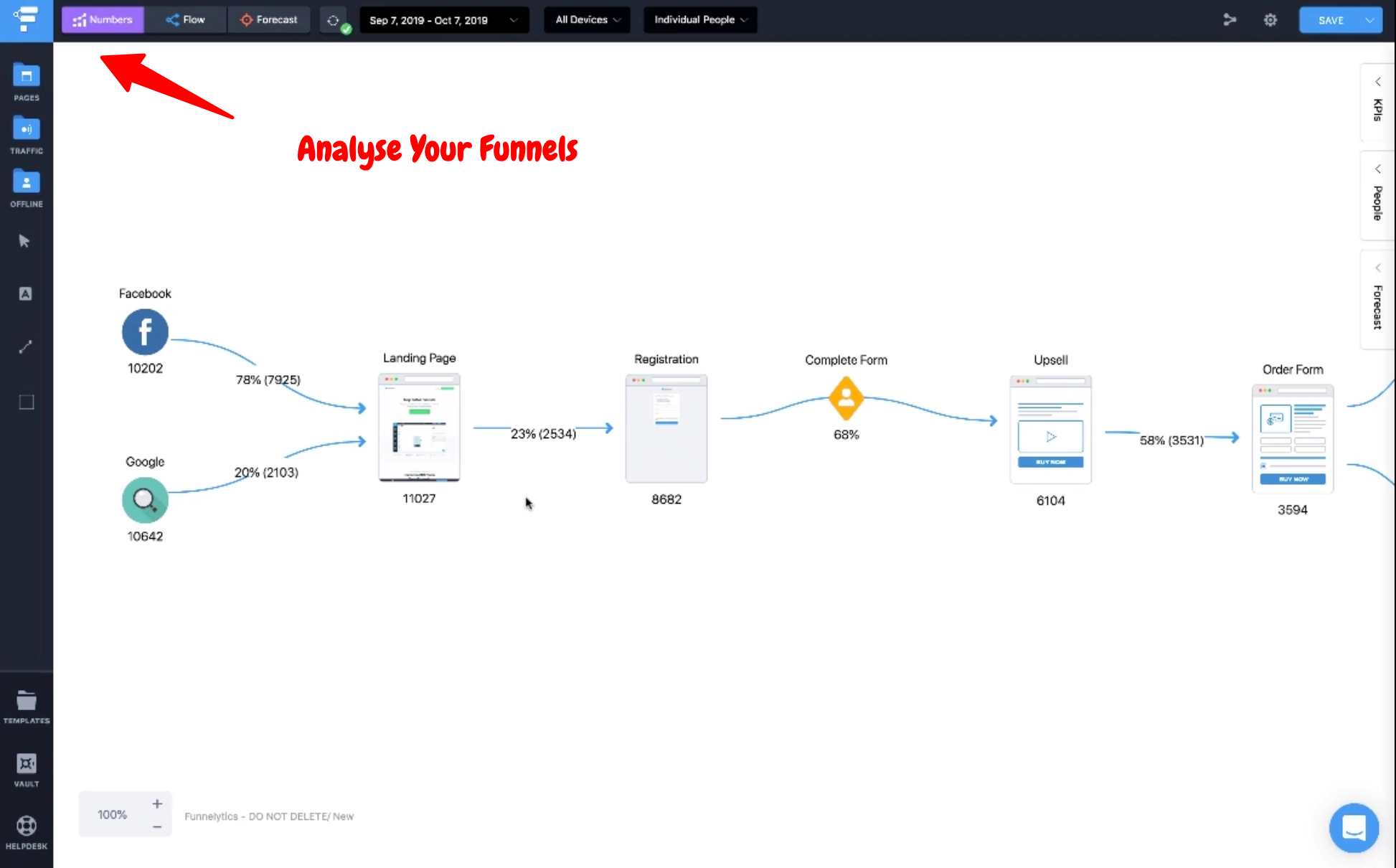Open the All Devices dropdown
Image resolution: width=1396 pixels, height=868 pixels.
click(x=587, y=20)
